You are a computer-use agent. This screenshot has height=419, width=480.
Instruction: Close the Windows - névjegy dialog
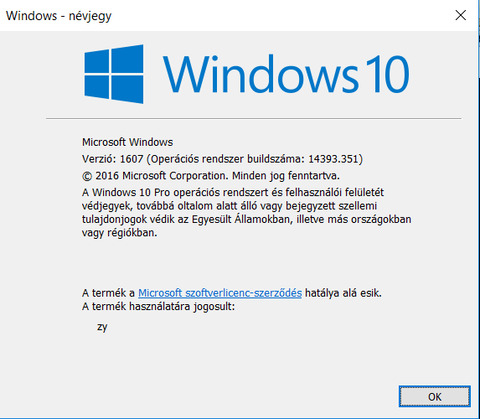[x=461, y=15]
